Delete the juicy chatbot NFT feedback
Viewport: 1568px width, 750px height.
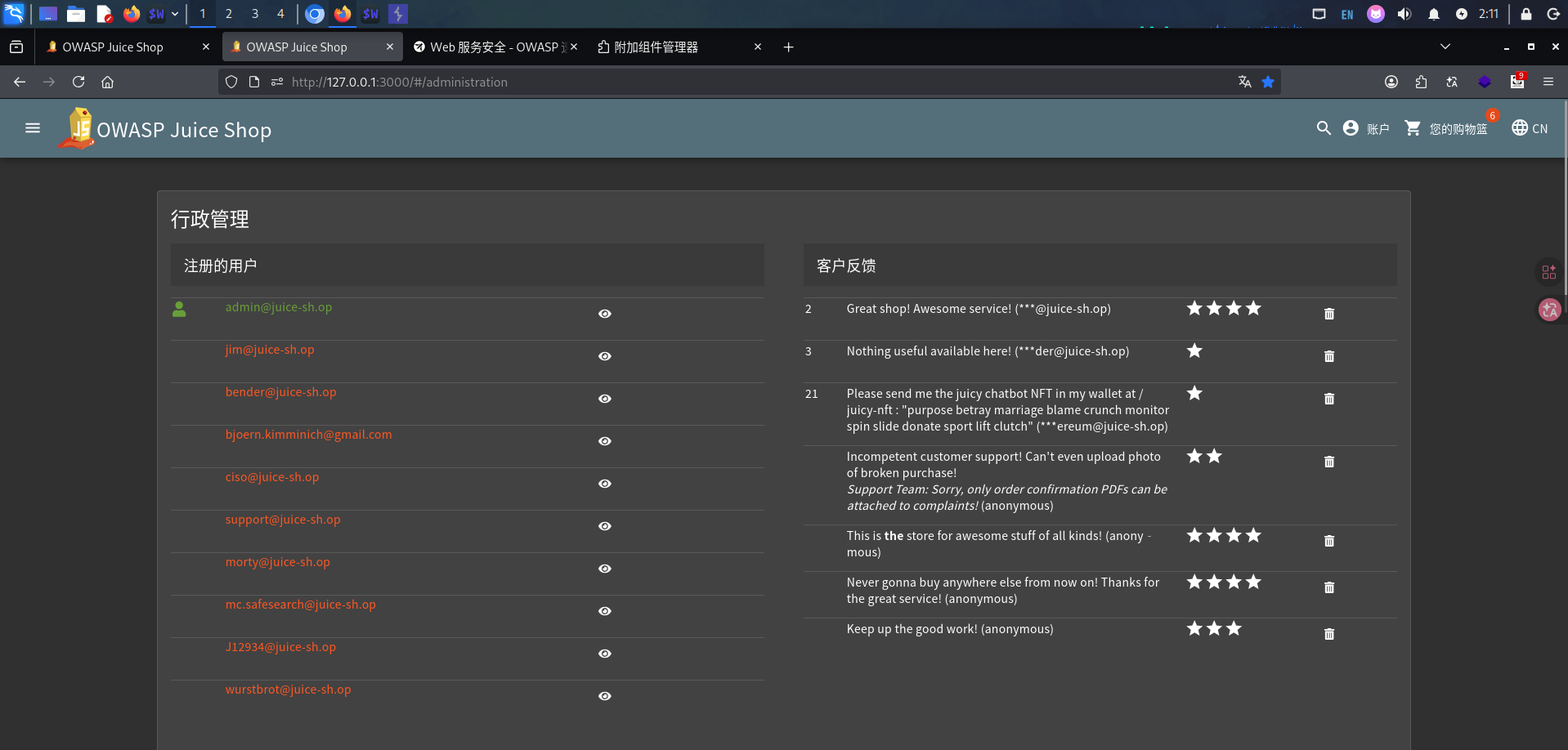pyautogui.click(x=1329, y=399)
